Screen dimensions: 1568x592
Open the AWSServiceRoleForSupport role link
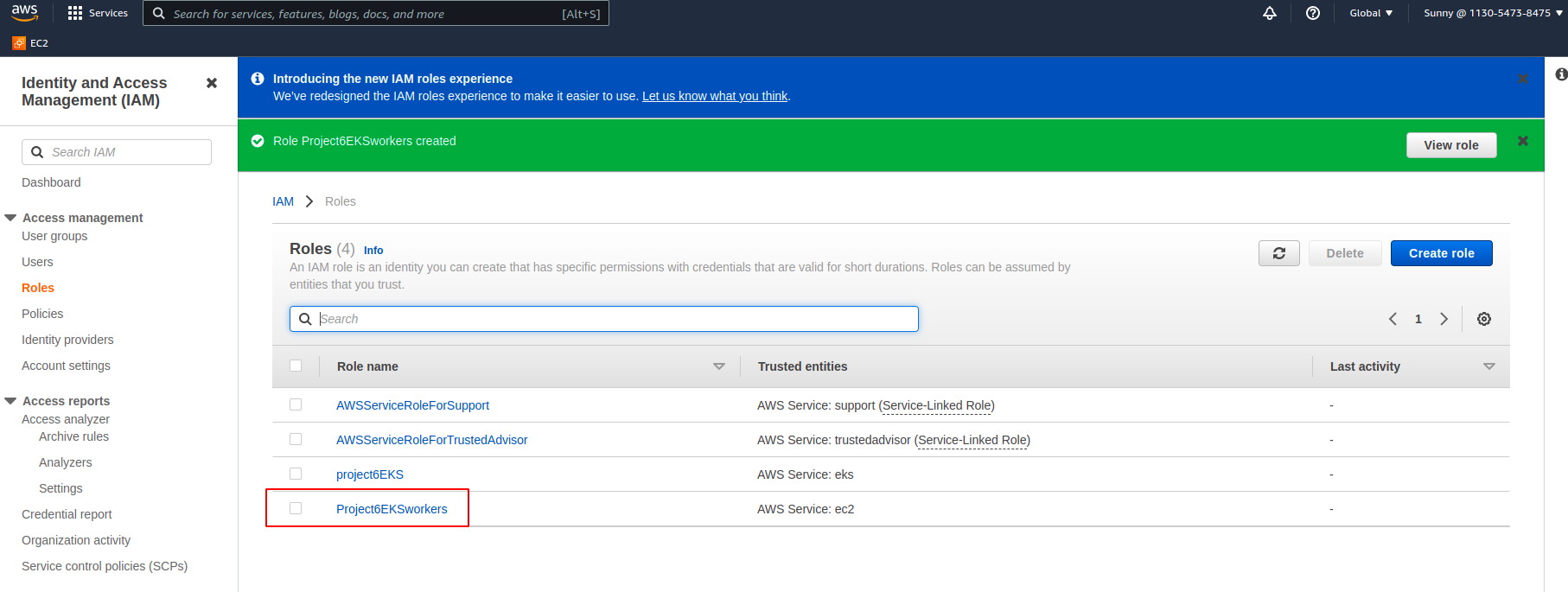point(412,405)
